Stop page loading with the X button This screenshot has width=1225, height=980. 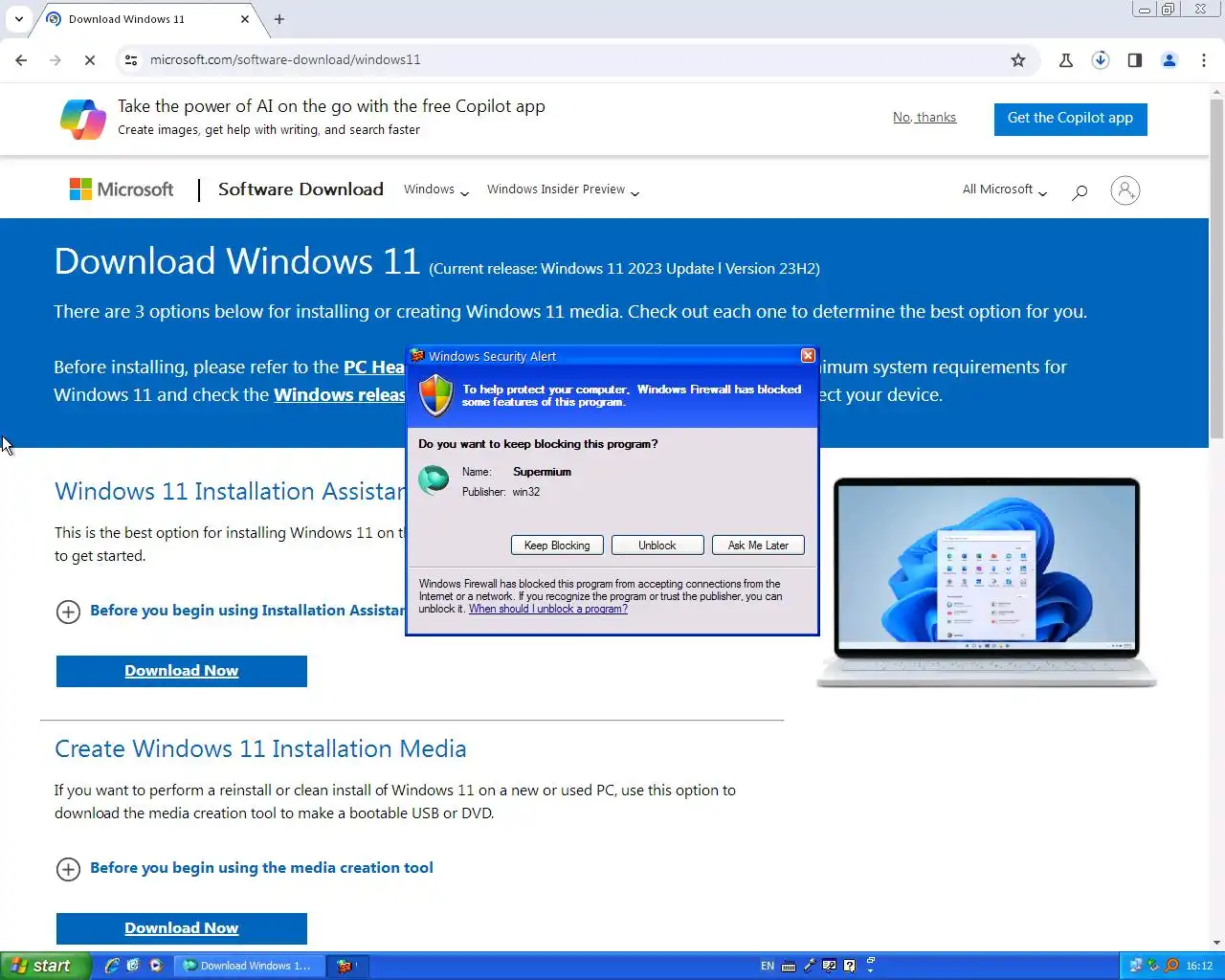pos(90,60)
